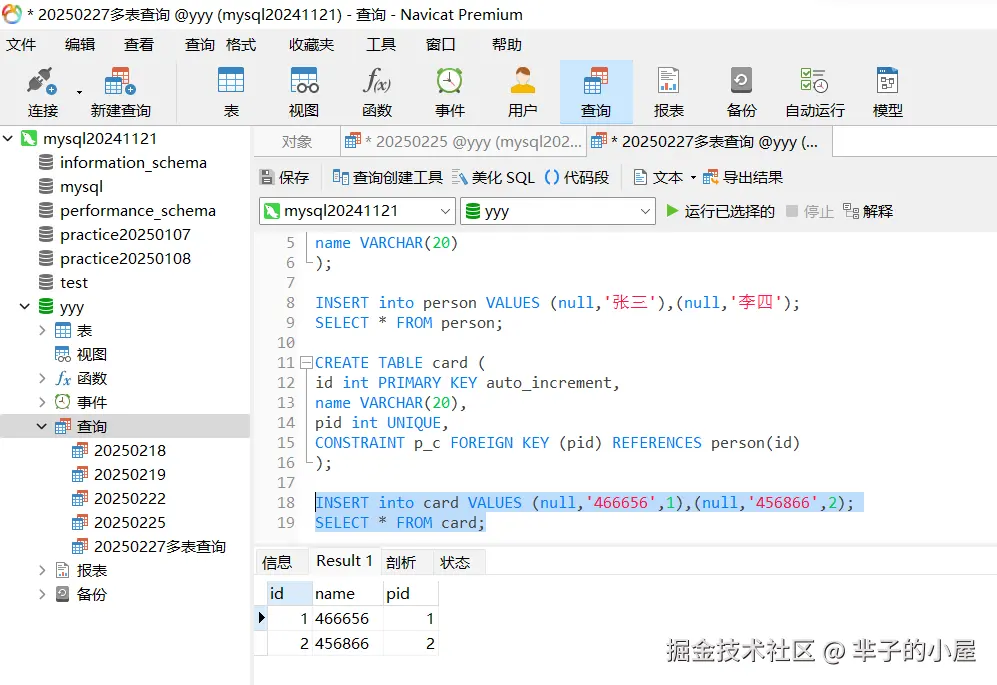997x685 pixels.
Task: Open the 工具 menu
Action: click(381, 45)
